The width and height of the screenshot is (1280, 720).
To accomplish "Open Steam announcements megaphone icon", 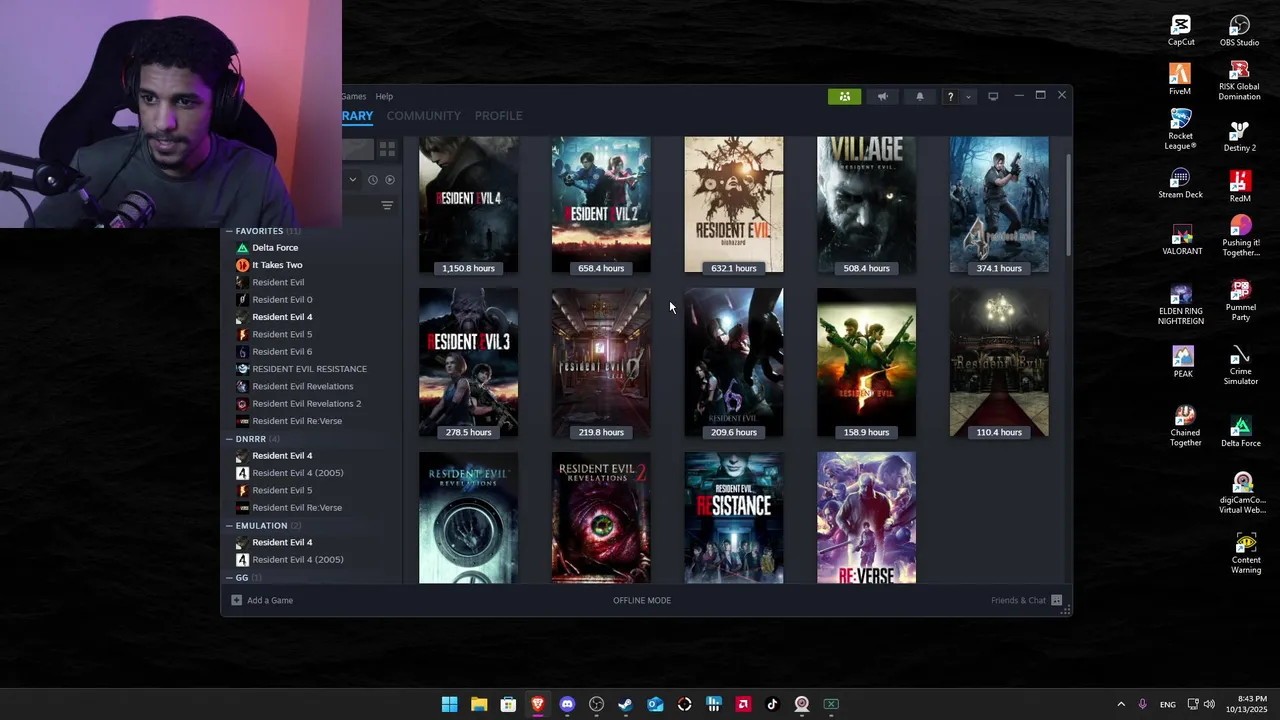I will 882,96.
